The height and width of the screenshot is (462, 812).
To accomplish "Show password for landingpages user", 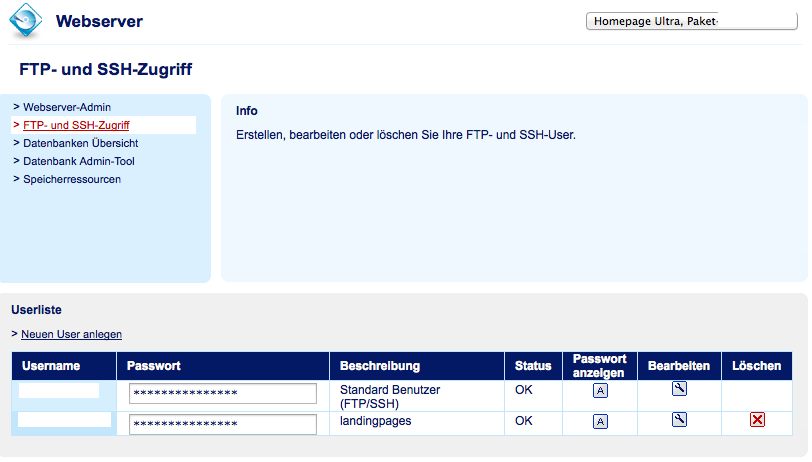I will coord(600,422).
